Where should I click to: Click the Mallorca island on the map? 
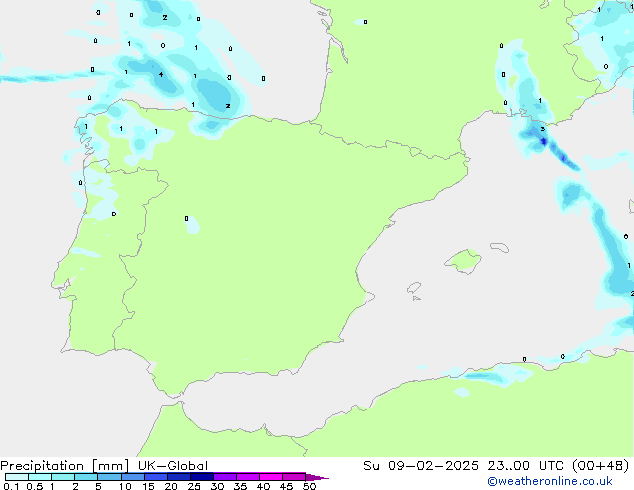(463, 261)
